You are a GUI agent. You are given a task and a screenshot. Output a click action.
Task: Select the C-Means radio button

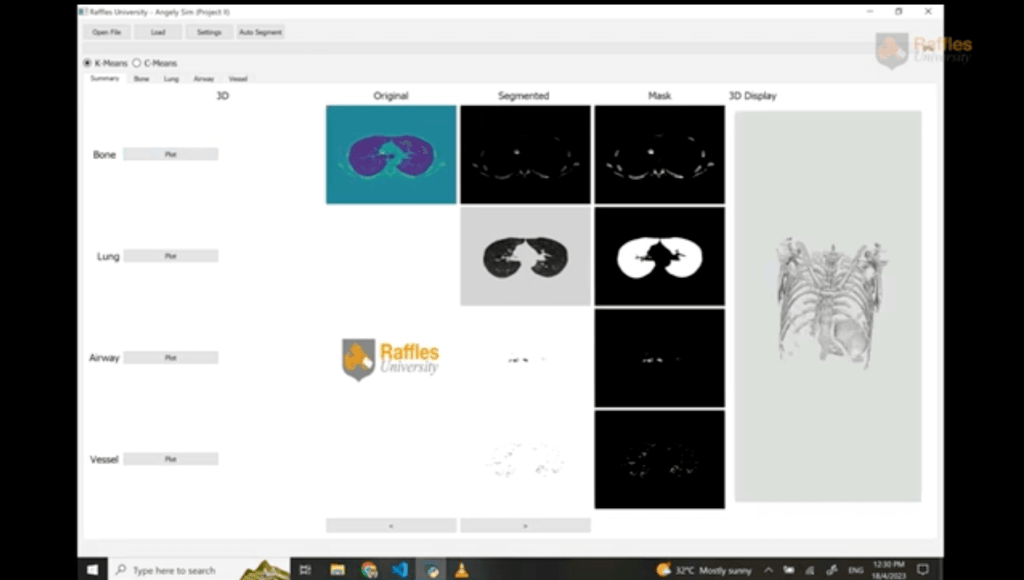coord(137,63)
